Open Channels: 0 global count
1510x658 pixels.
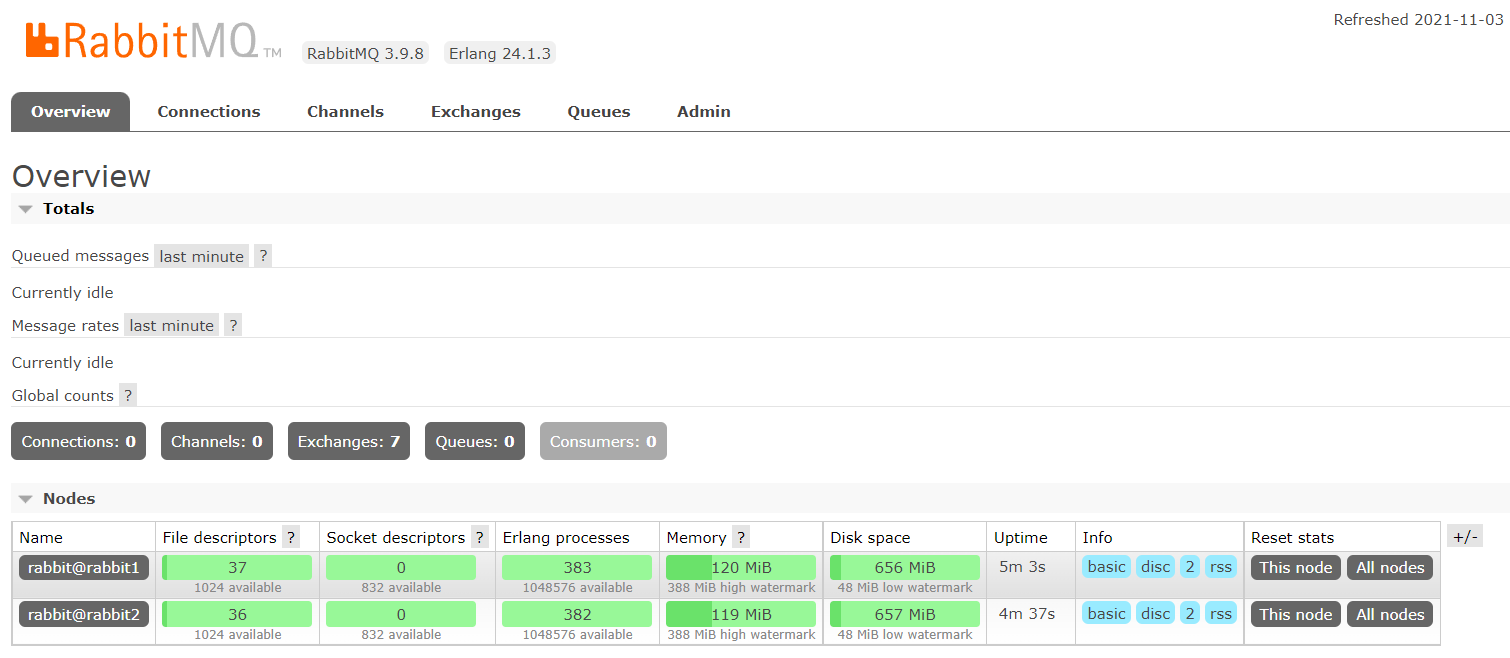(217, 441)
